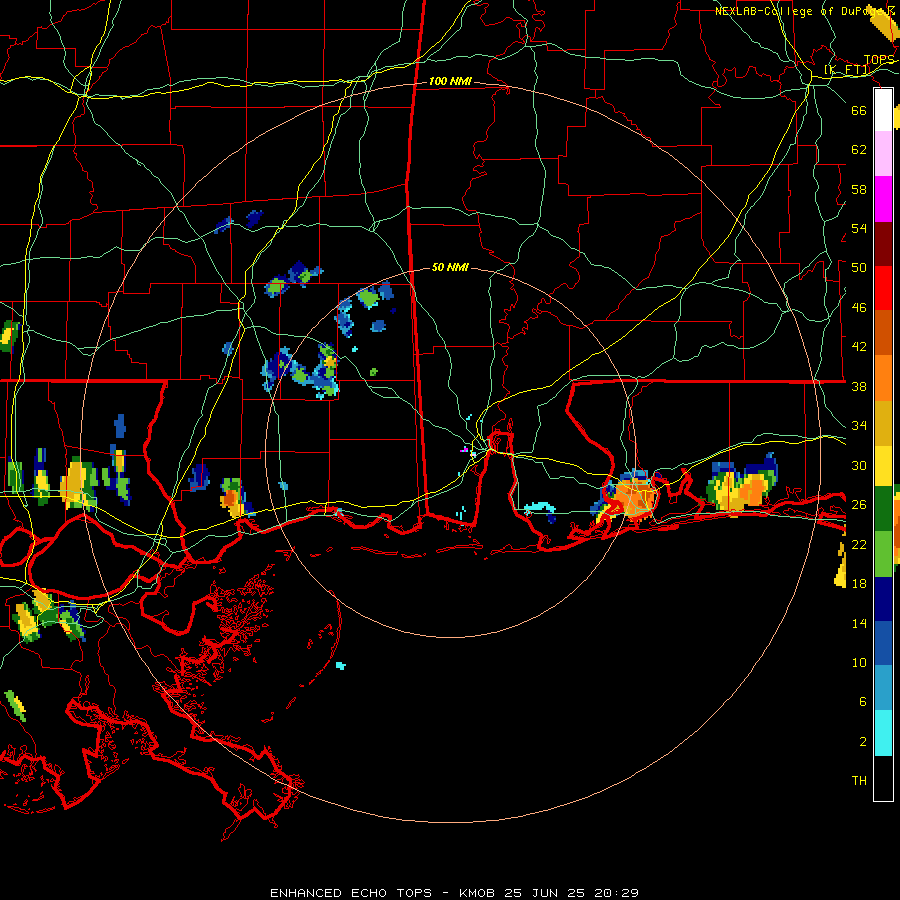
Task: Click the NEXLAB-College of DuPage credit text
Action: [x=804, y=11]
